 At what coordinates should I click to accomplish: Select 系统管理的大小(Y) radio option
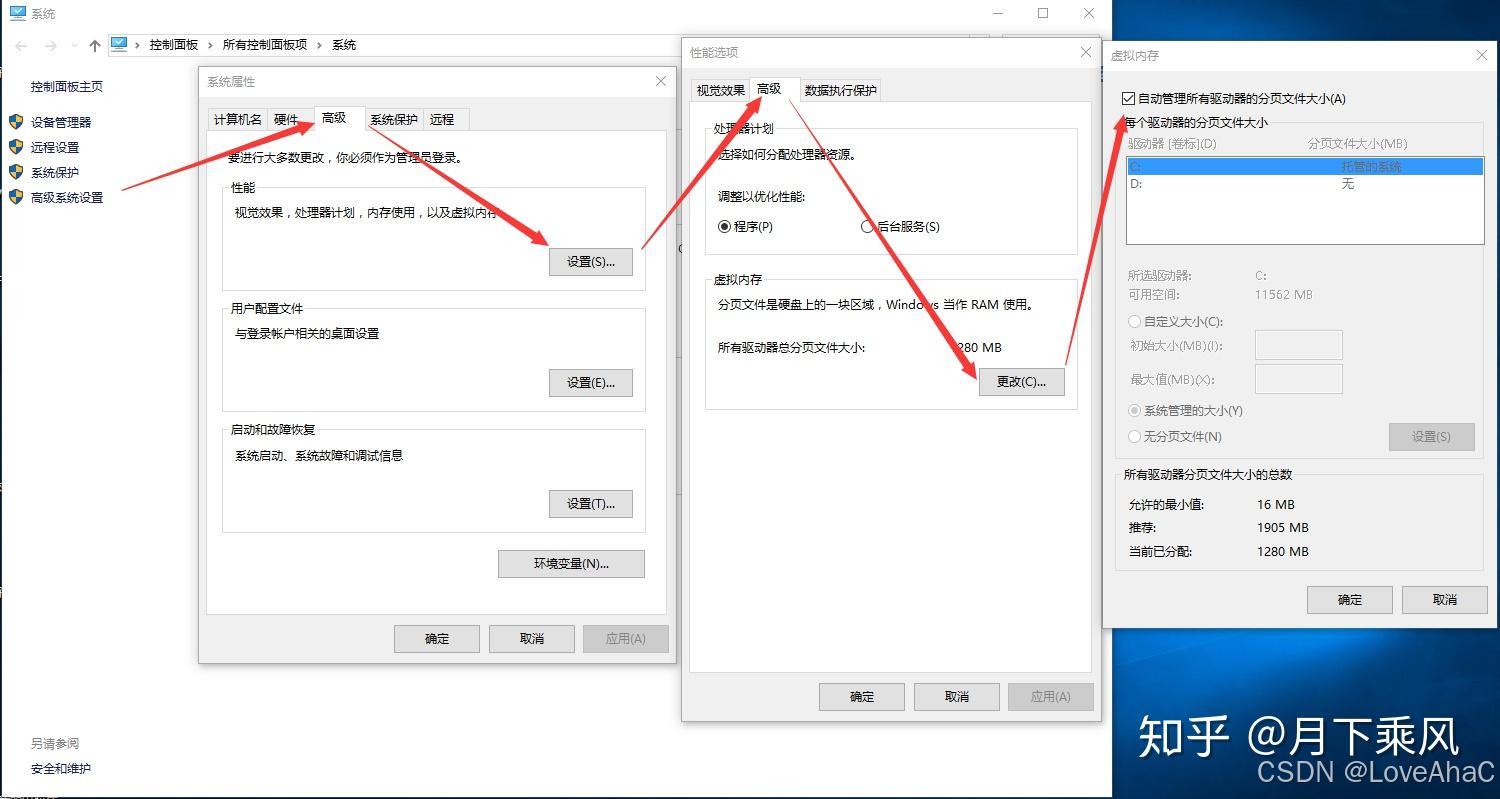(1134, 411)
